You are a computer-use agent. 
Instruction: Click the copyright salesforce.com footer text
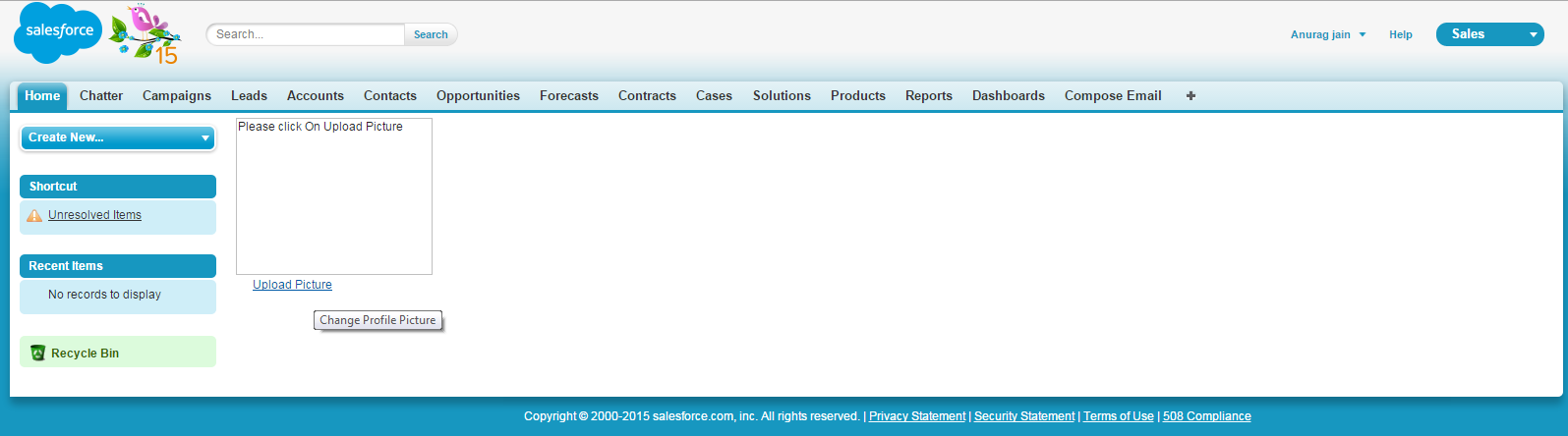[692, 416]
